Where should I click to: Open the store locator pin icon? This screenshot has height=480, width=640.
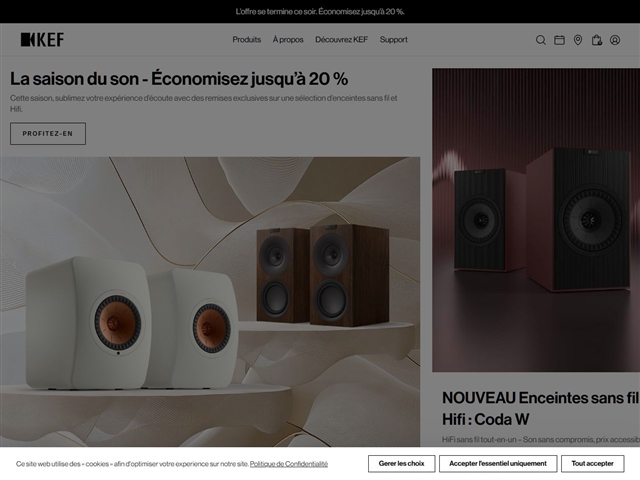pos(578,40)
